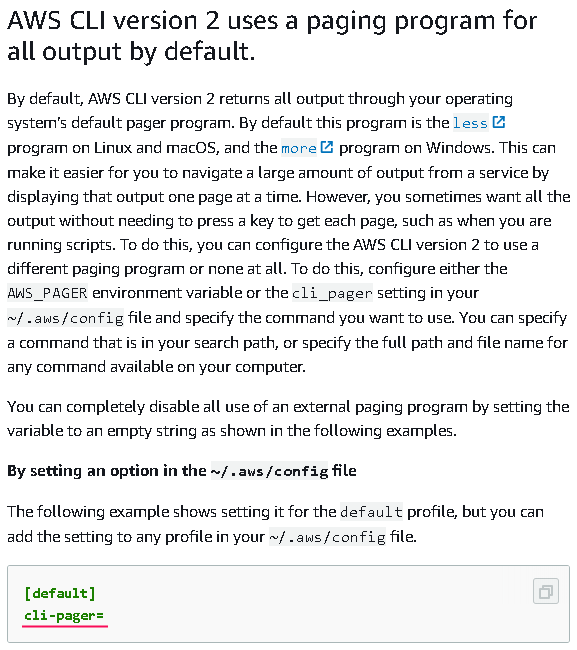Click the [default] line in the code block
Screen dimensions: 577x650
60,593
